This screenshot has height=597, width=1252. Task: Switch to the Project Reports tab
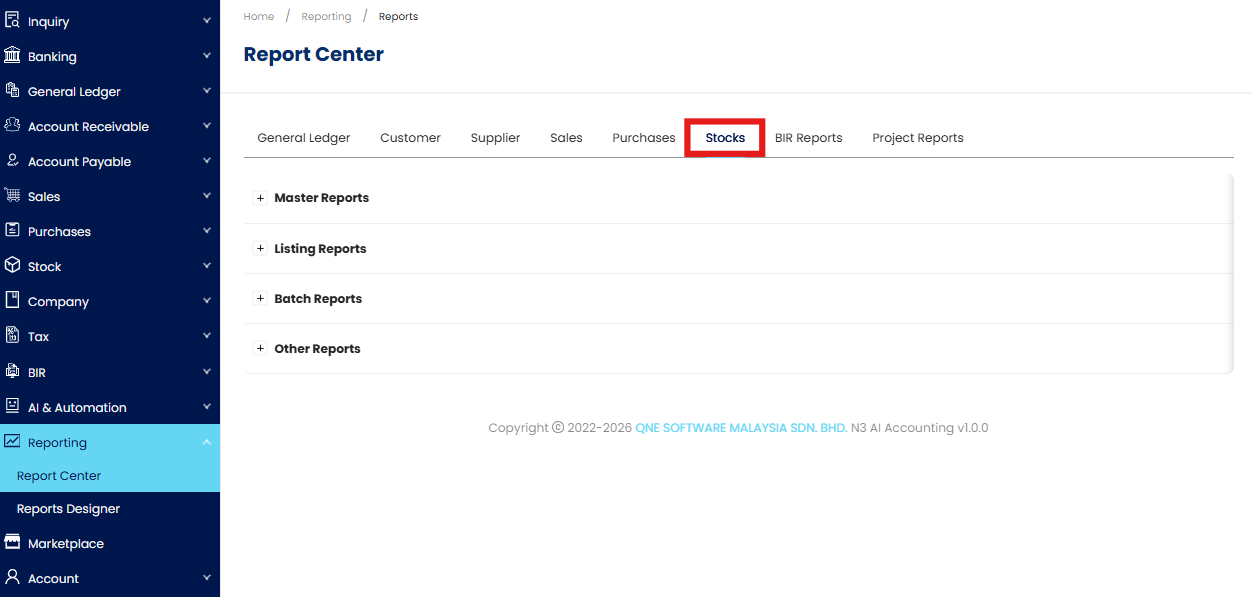(x=918, y=138)
